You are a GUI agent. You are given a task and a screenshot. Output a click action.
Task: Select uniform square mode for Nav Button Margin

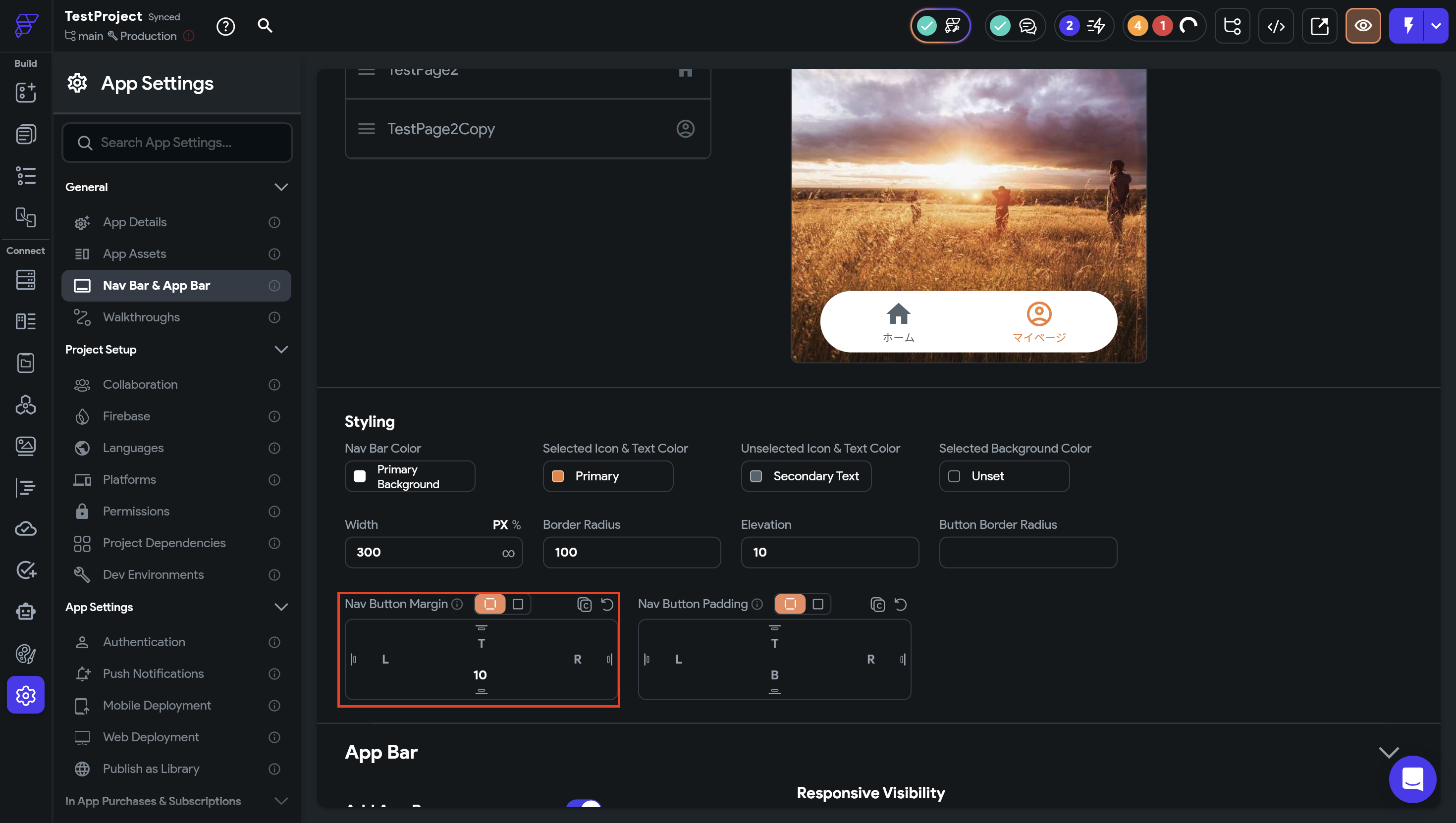pyautogui.click(x=517, y=604)
